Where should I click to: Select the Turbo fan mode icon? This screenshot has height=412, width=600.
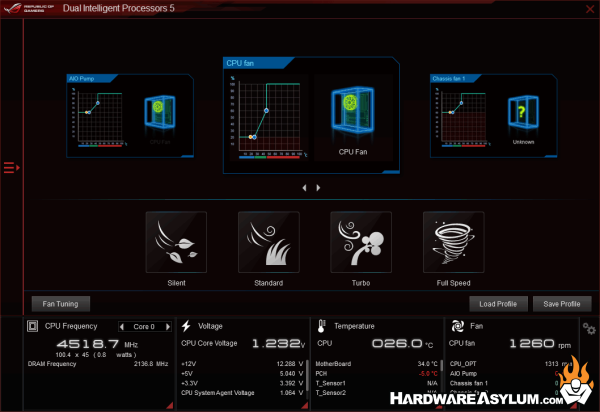pos(361,242)
